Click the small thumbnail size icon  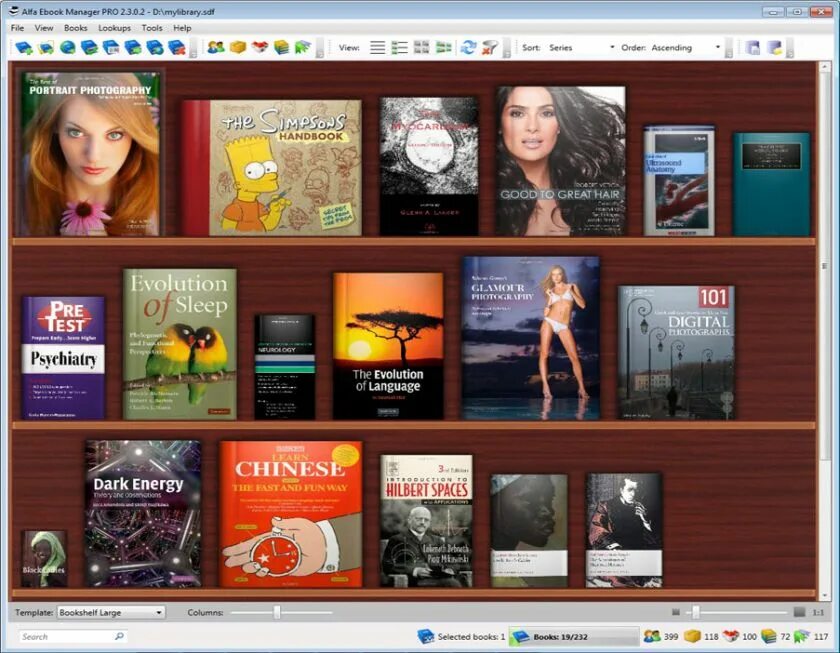pos(676,612)
